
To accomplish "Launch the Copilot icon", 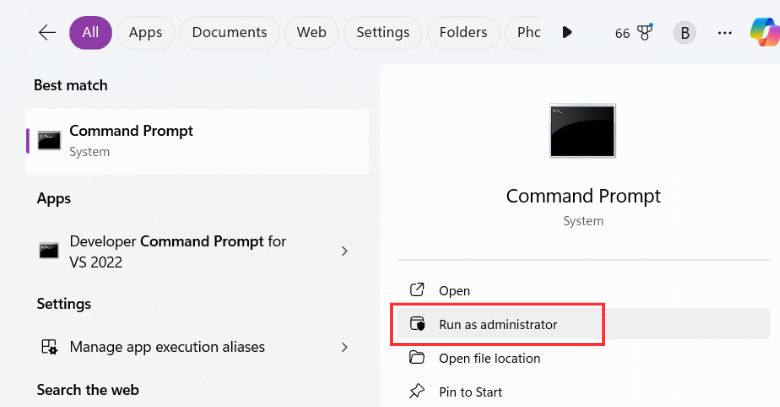I will (765, 32).
